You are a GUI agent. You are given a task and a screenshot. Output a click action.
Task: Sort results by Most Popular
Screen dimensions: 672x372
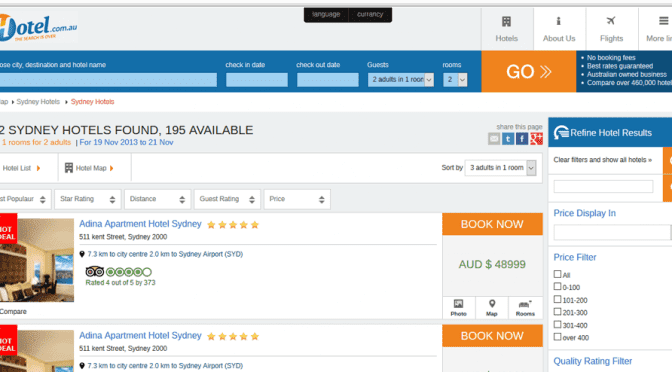click(x=25, y=199)
